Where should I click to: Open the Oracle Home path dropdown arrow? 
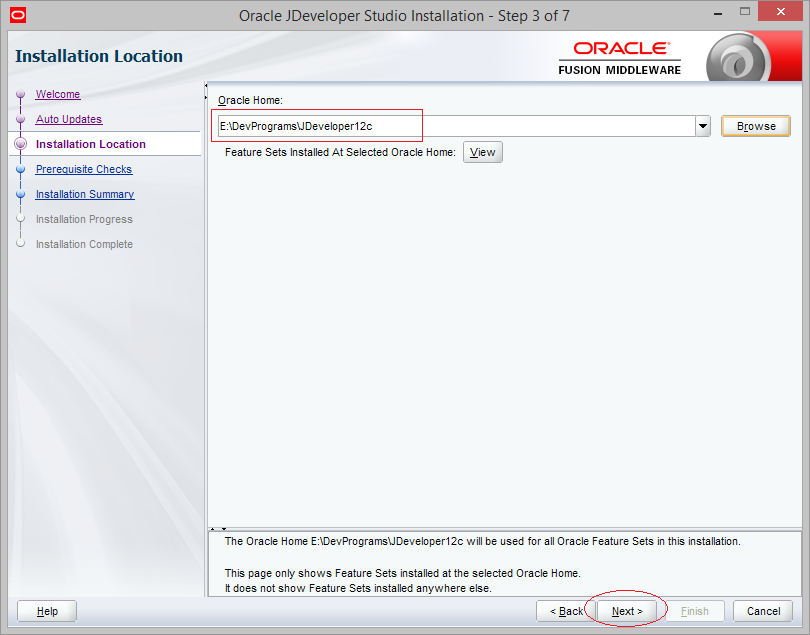click(x=703, y=126)
